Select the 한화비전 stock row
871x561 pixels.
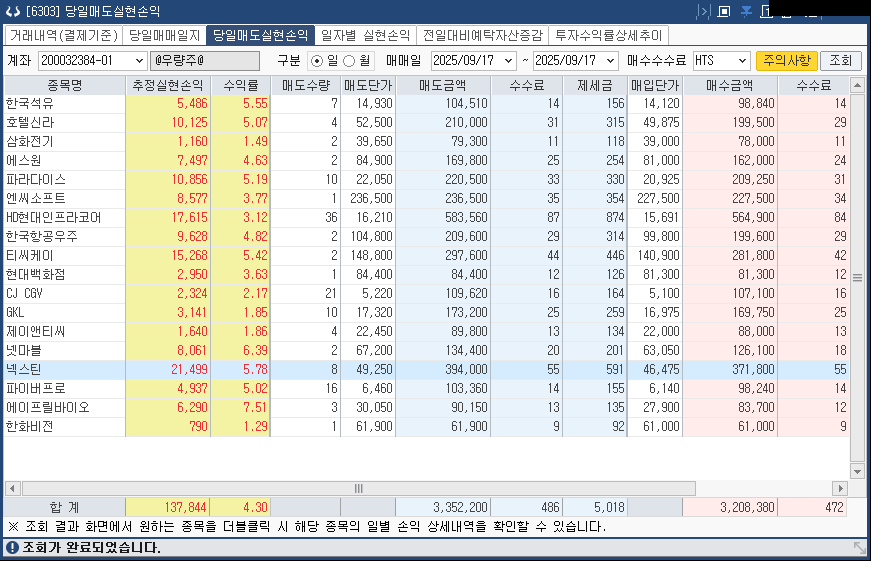426,427
